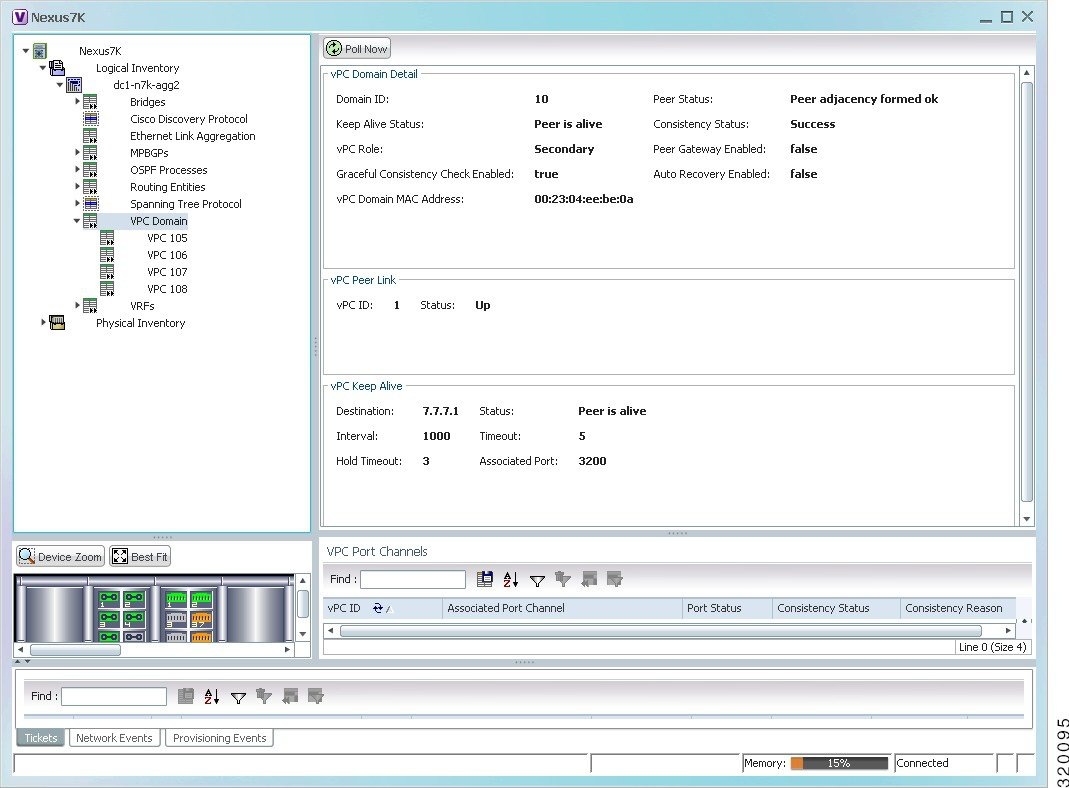
Task: Open the filter in the tickets pane
Action: point(238,697)
